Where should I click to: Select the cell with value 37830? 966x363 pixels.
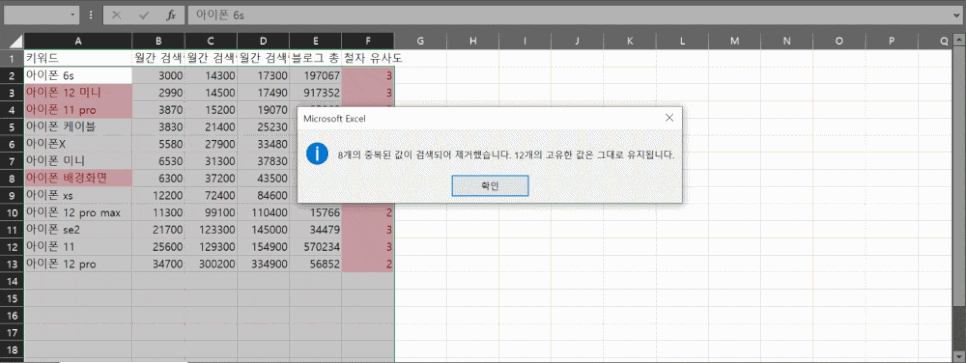point(263,161)
